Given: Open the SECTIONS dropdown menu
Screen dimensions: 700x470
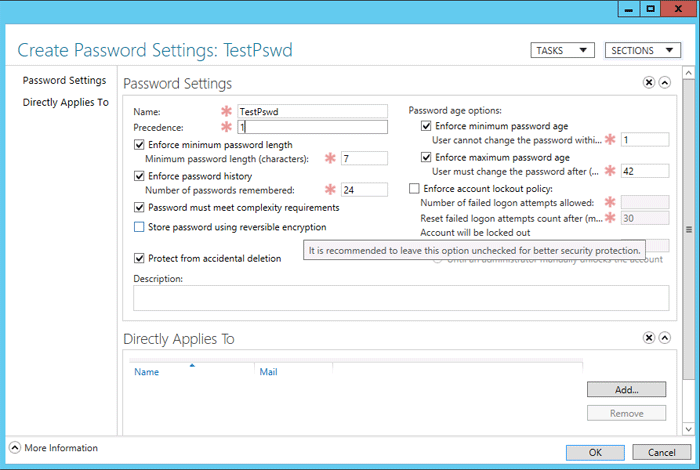Looking at the screenshot, I should (x=645, y=50).
